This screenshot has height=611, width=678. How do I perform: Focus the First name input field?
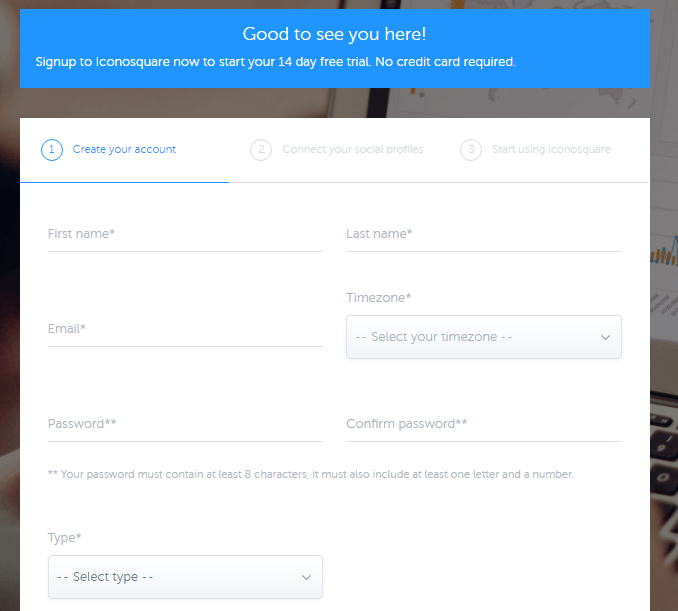click(x=185, y=234)
